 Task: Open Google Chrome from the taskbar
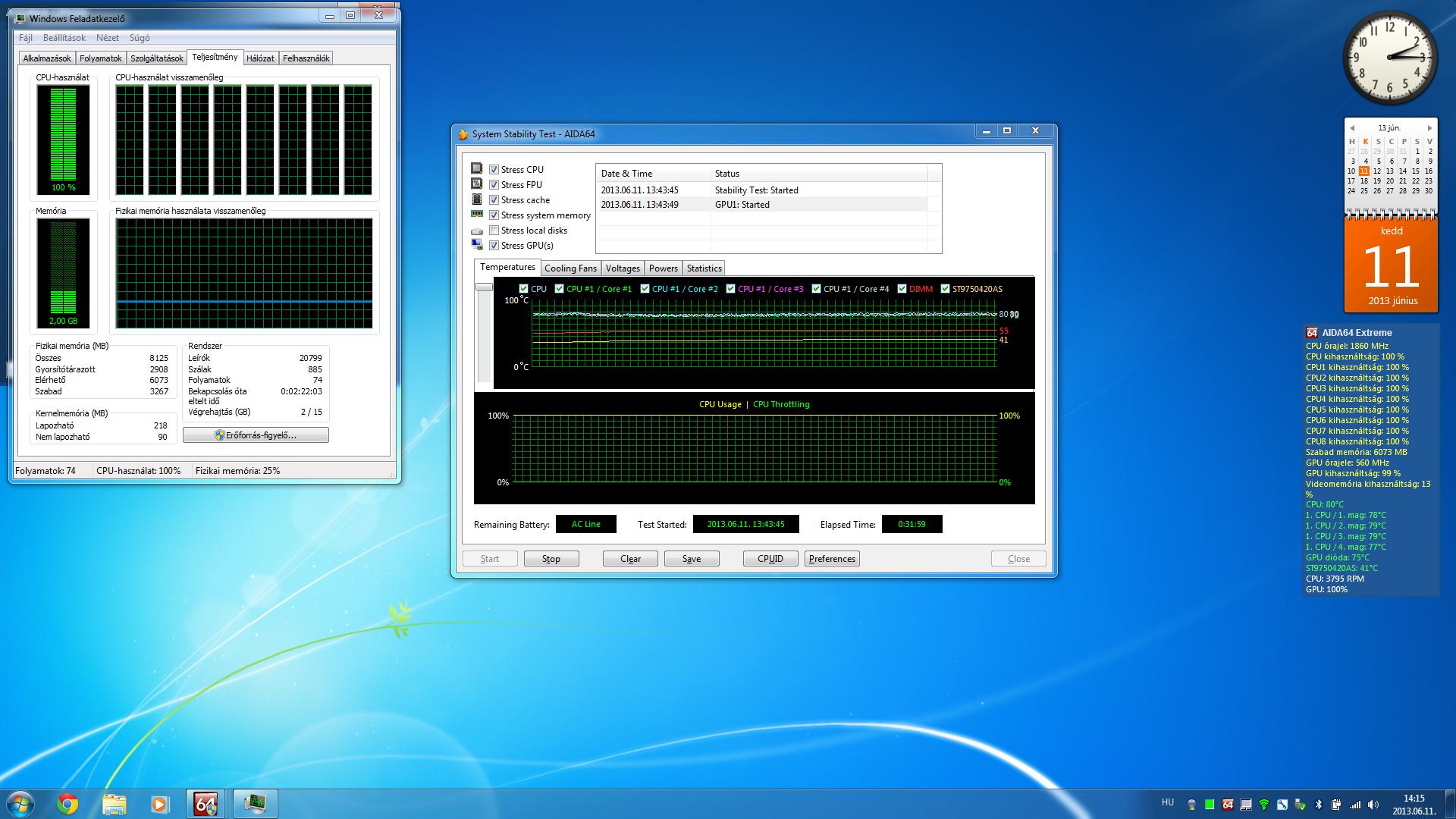(x=67, y=803)
